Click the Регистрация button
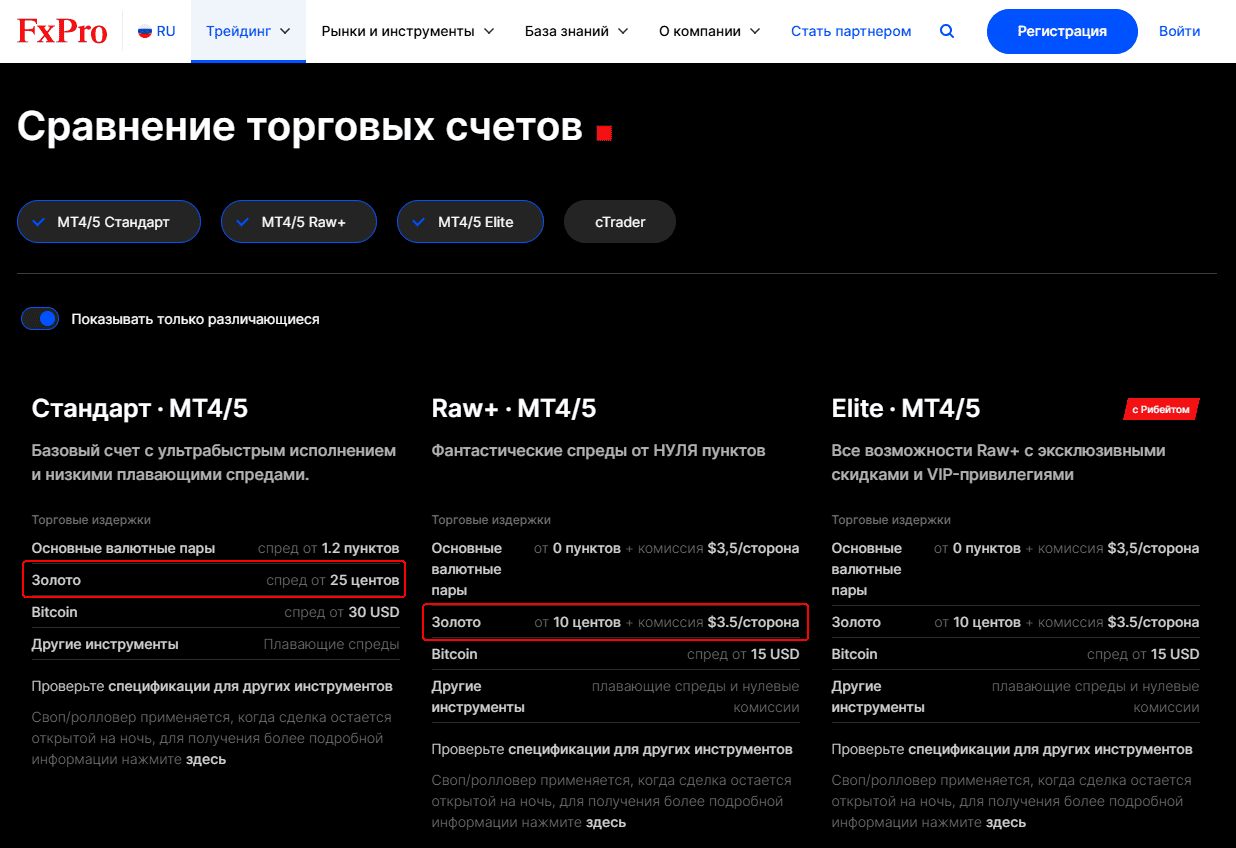Screen dimensions: 1236x848 [1062, 31]
